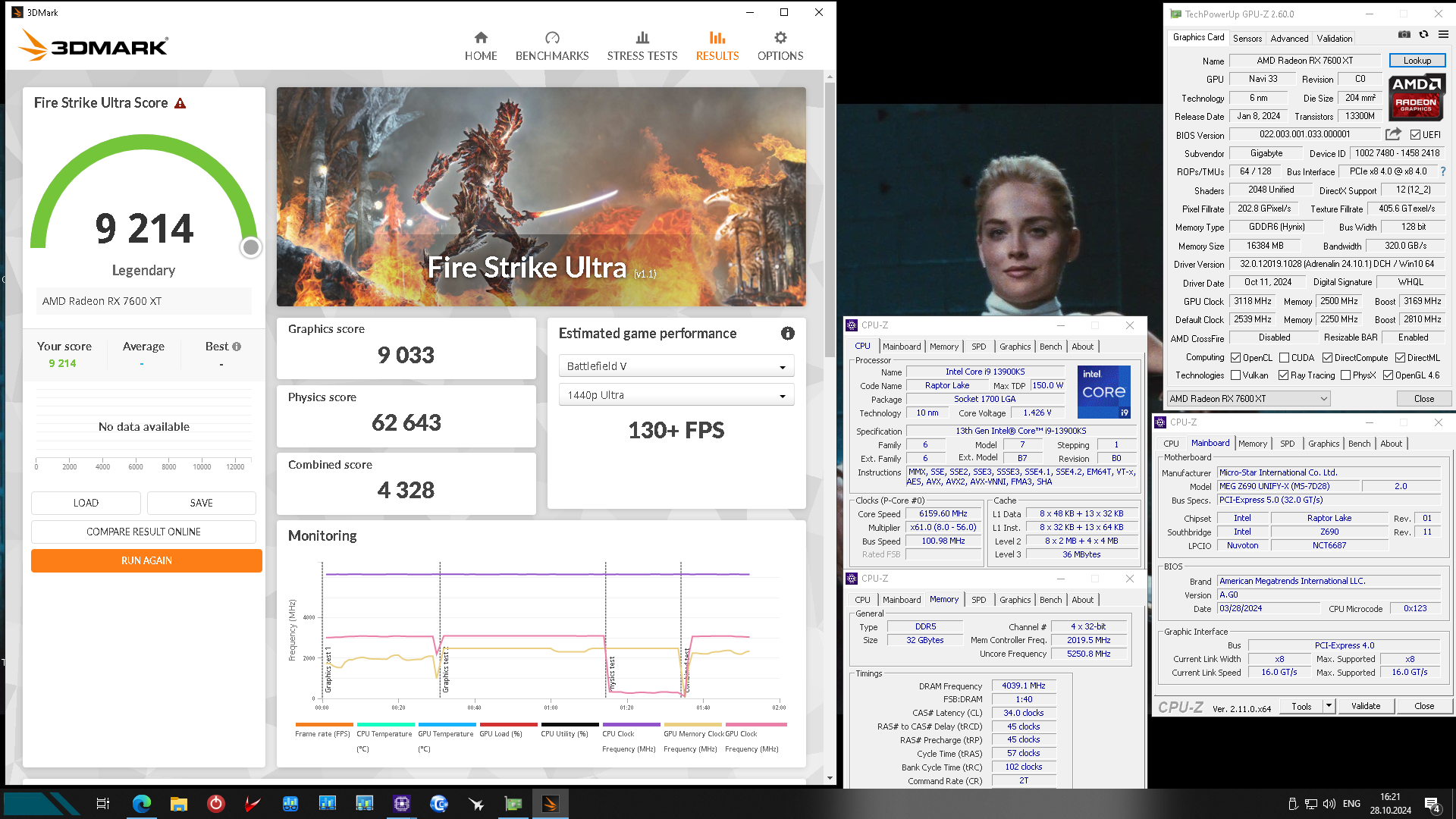Toggle the CUDA checkbox
Viewport: 1456px width, 819px height.
point(1284,358)
